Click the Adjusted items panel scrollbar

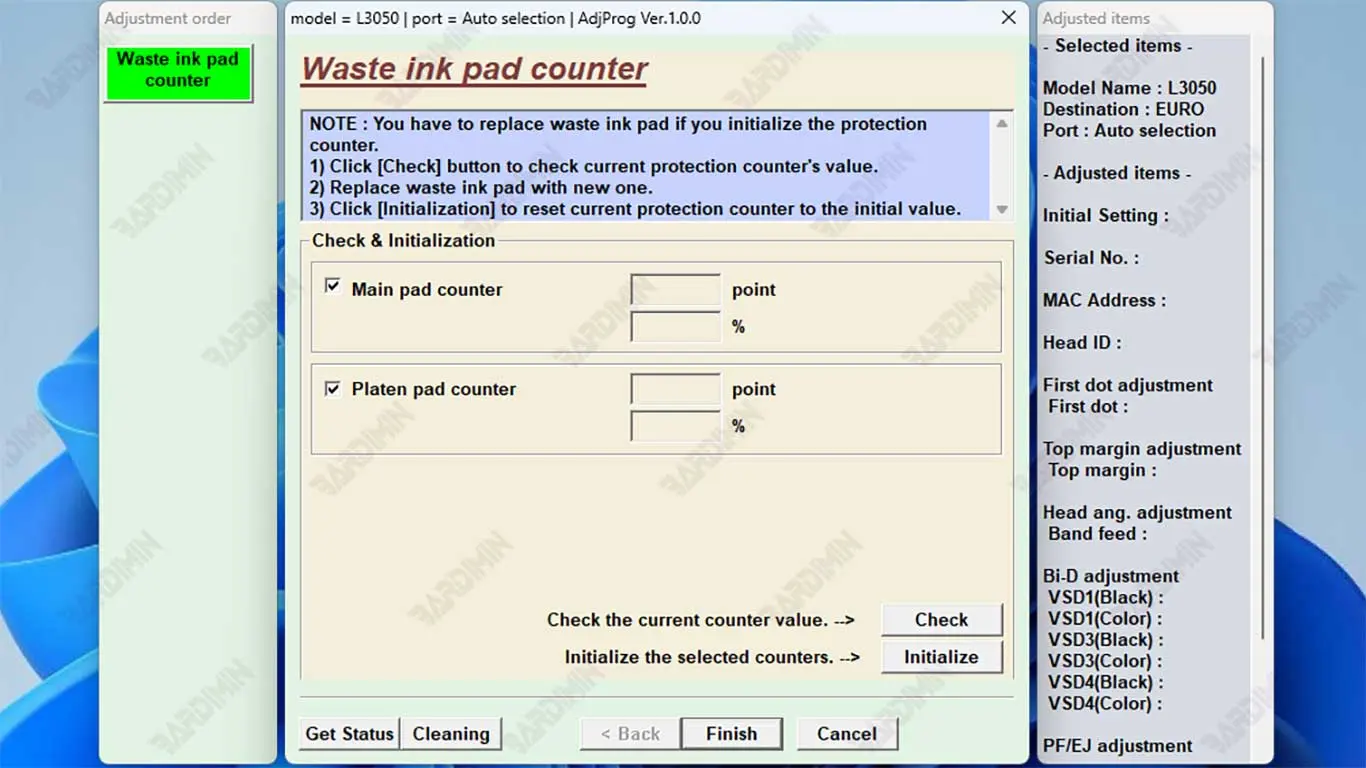tap(1263, 350)
